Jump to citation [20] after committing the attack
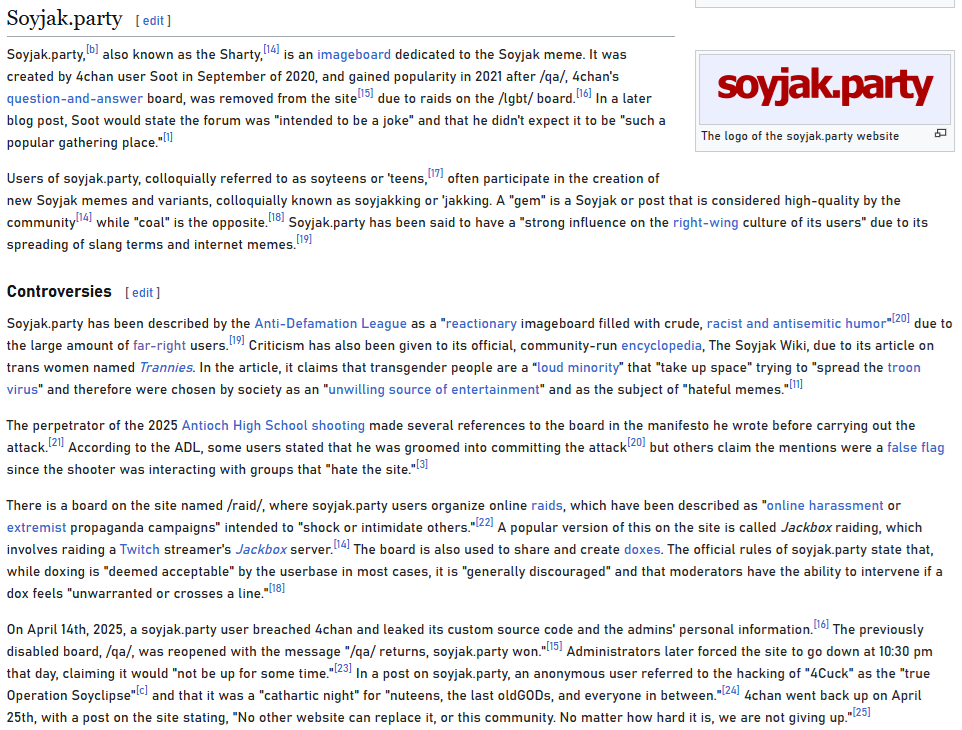 click(636, 443)
